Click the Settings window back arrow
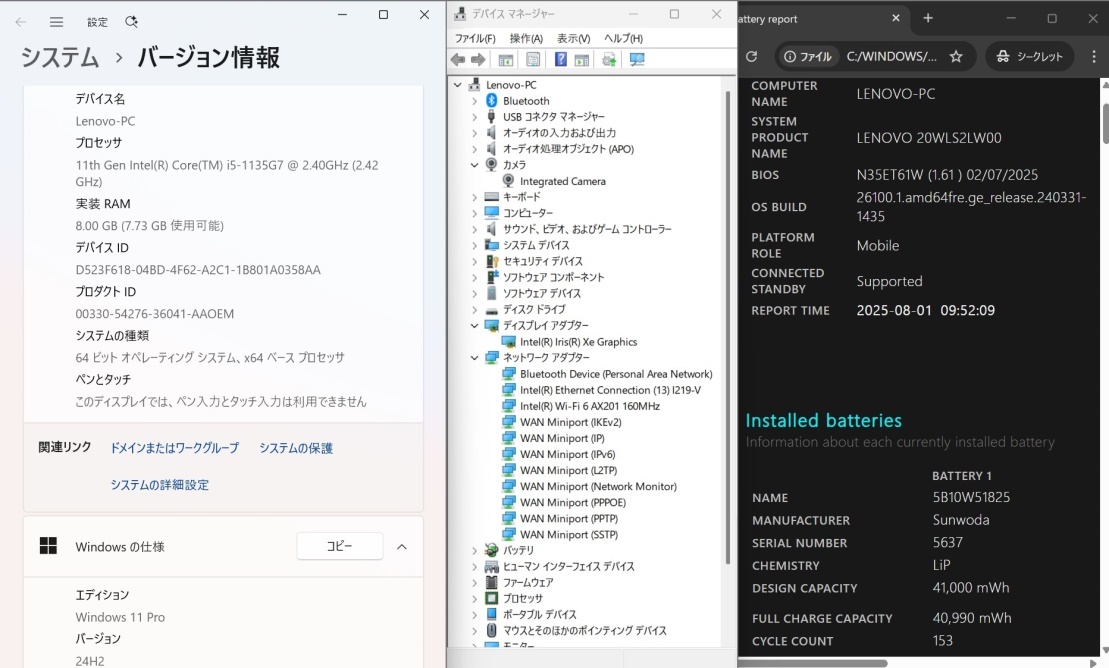The height and width of the screenshot is (668, 1109). 21,22
